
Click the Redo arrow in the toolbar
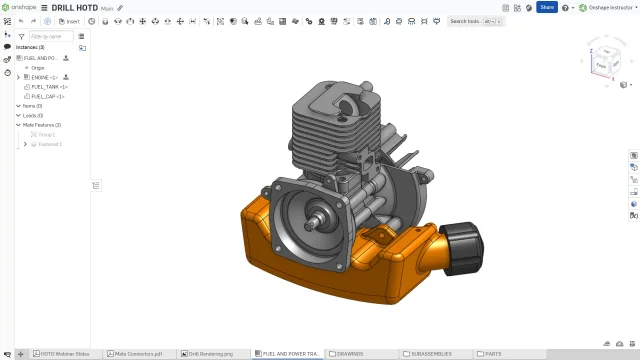(x=33, y=21)
